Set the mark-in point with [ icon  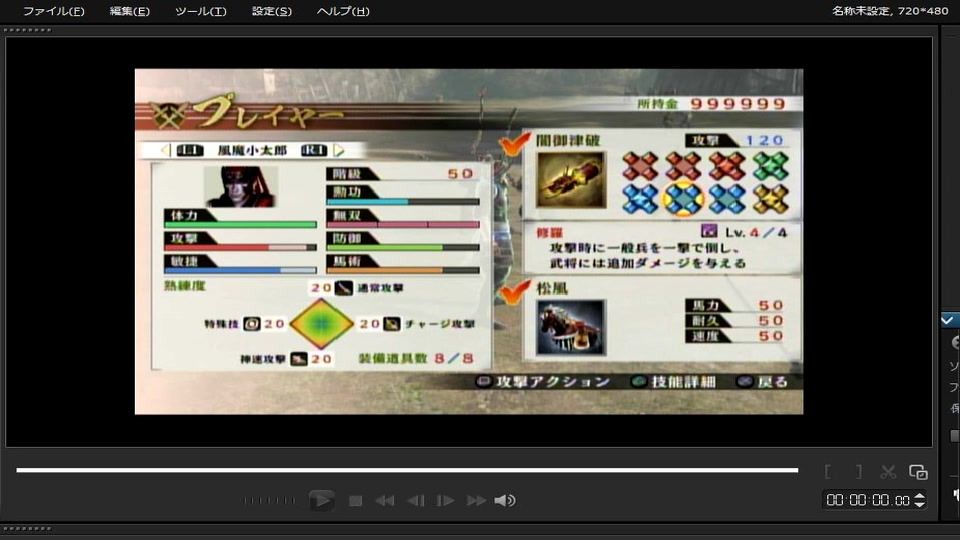pos(828,471)
